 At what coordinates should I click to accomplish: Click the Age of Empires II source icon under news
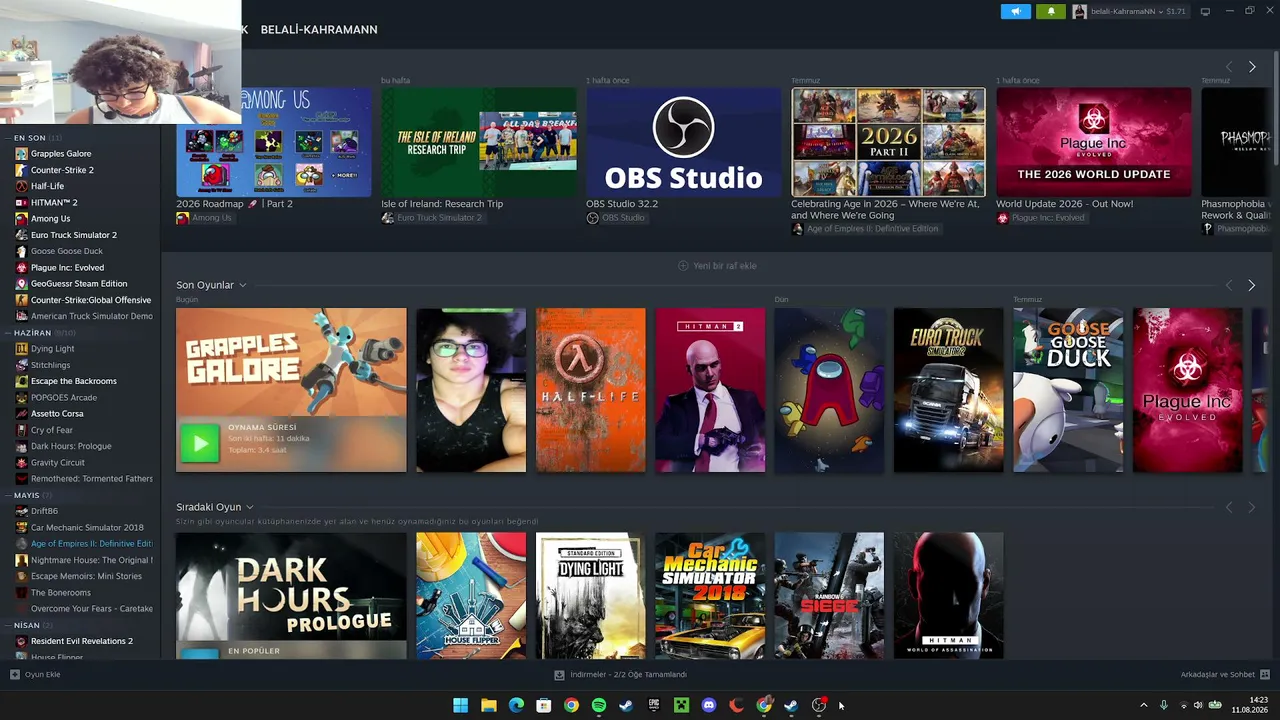(797, 229)
